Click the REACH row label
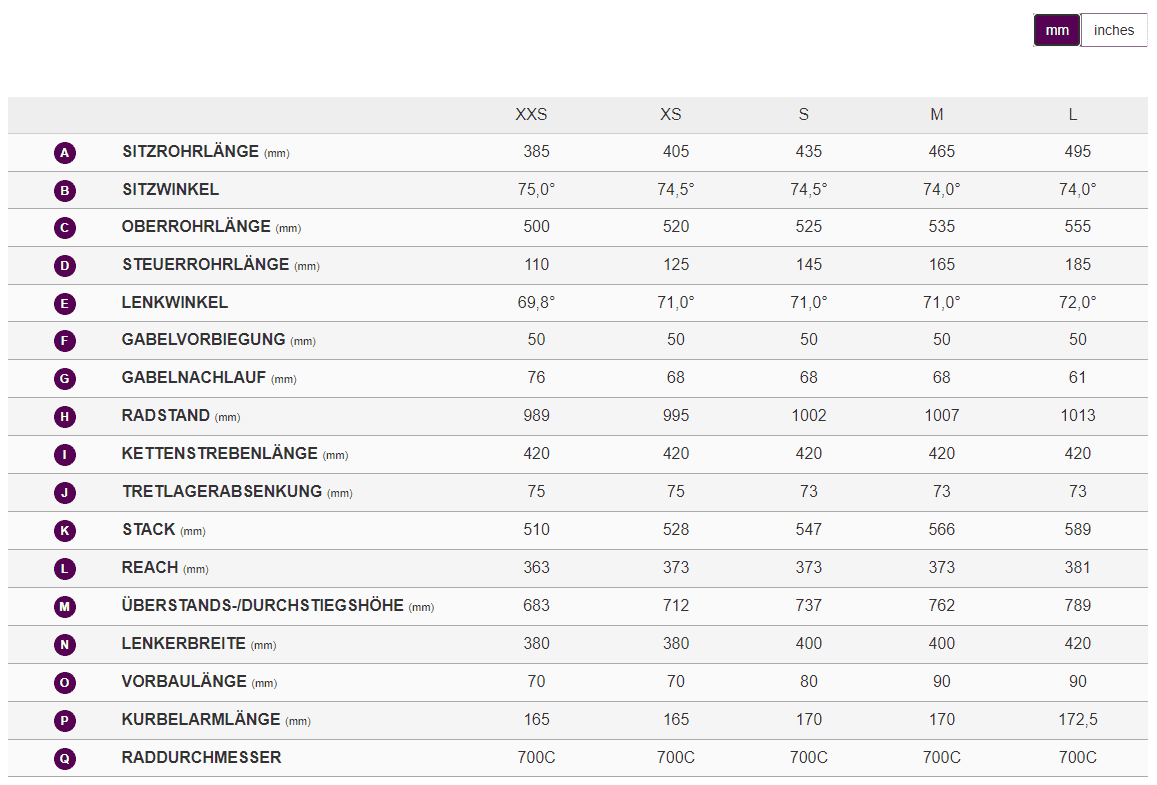The width and height of the screenshot is (1157, 785). pos(150,567)
